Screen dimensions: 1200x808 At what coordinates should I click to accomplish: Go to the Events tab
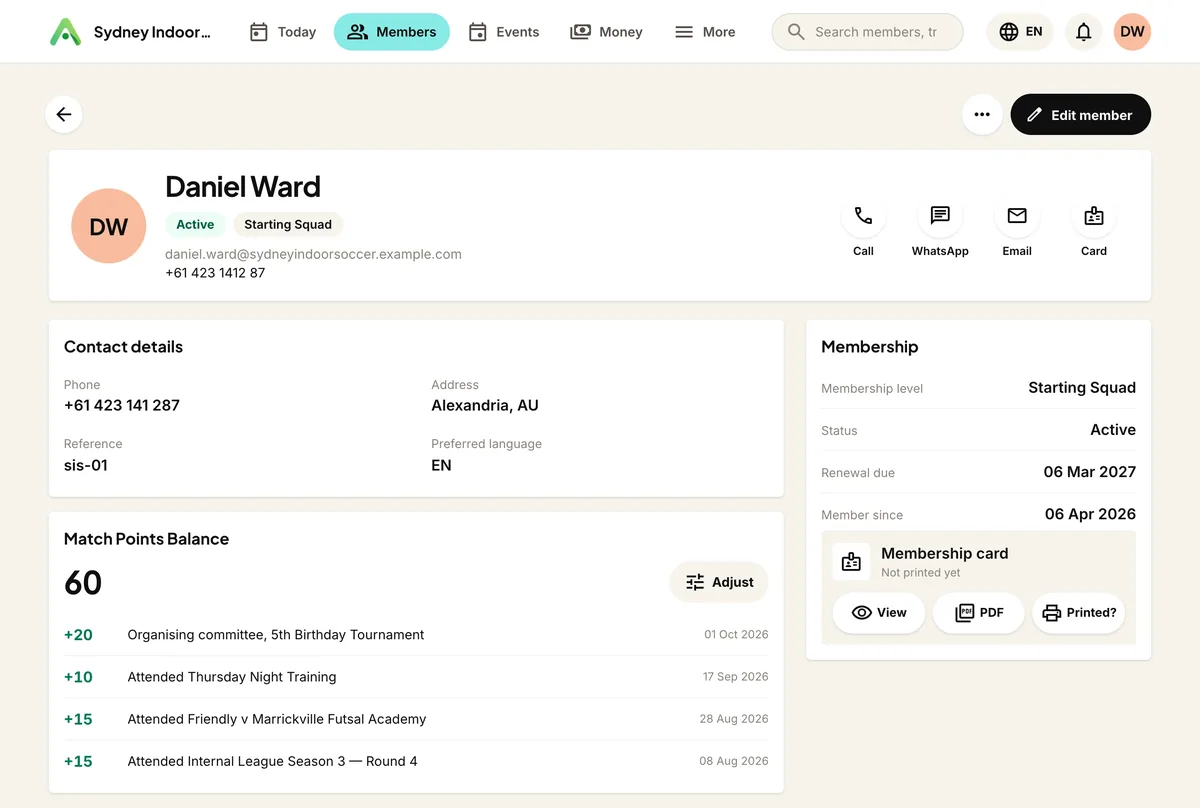pos(504,32)
